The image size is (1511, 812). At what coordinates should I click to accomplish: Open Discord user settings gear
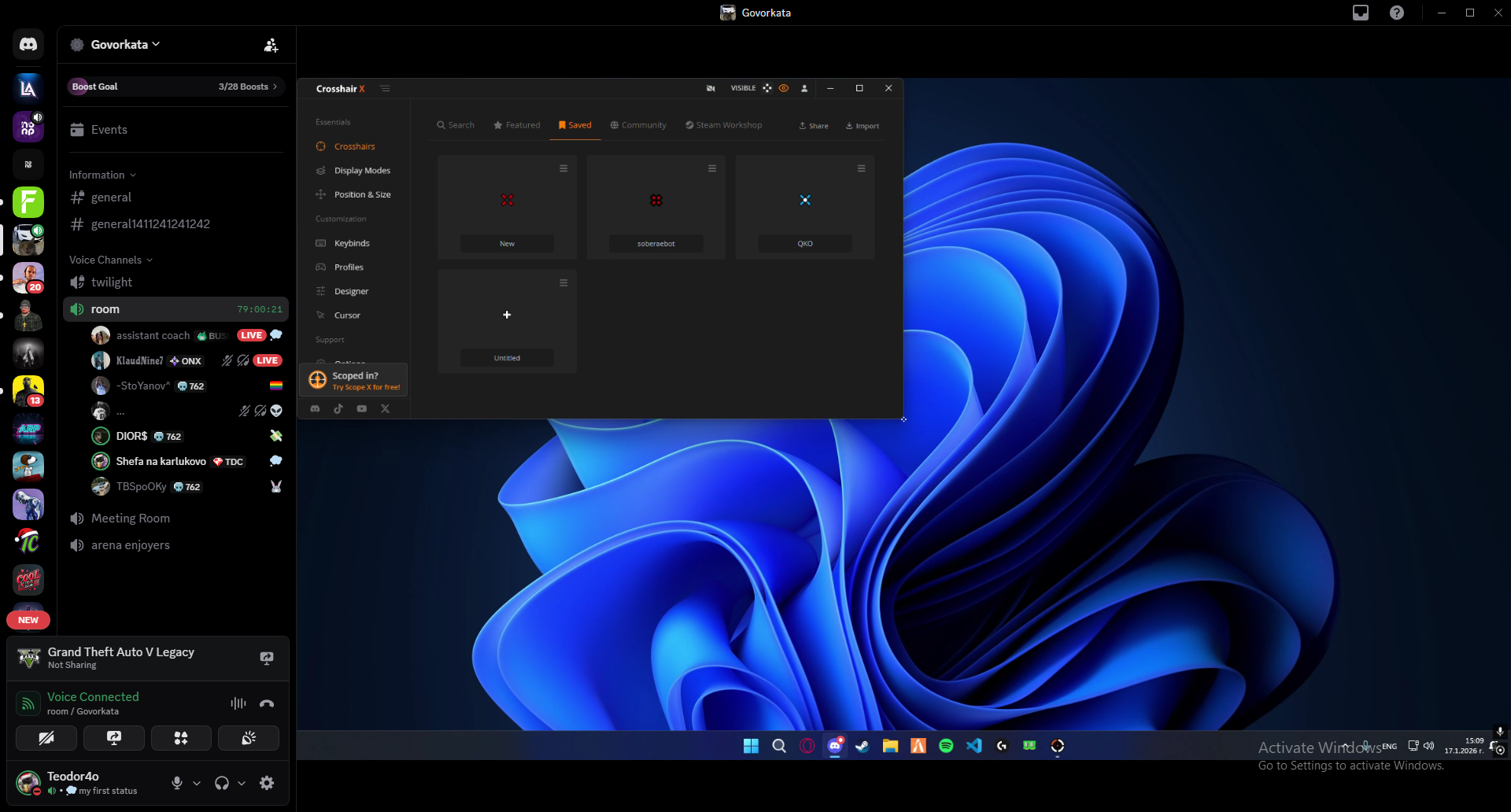(x=267, y=783)
